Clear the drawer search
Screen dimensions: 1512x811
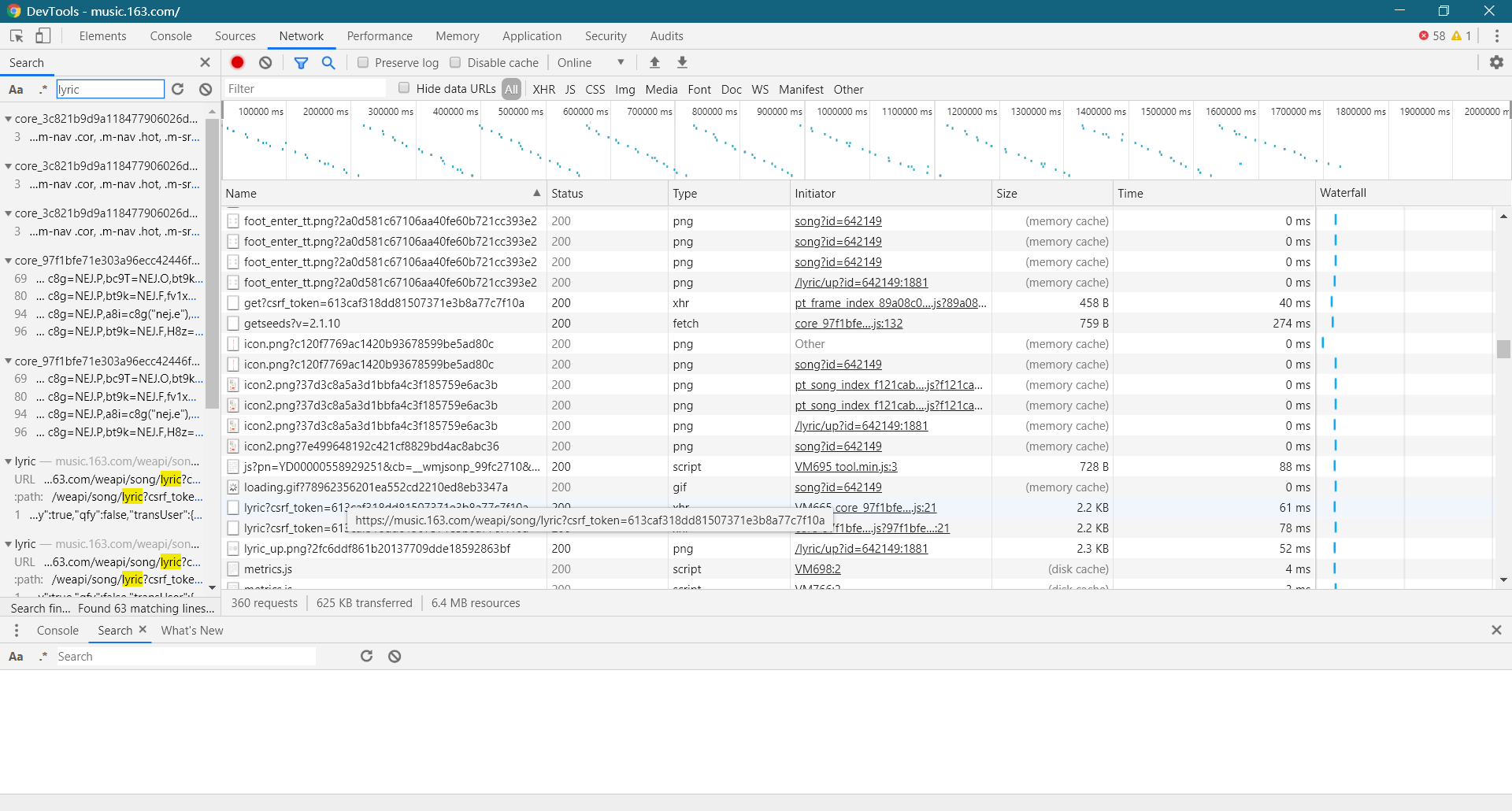[395, 656]
